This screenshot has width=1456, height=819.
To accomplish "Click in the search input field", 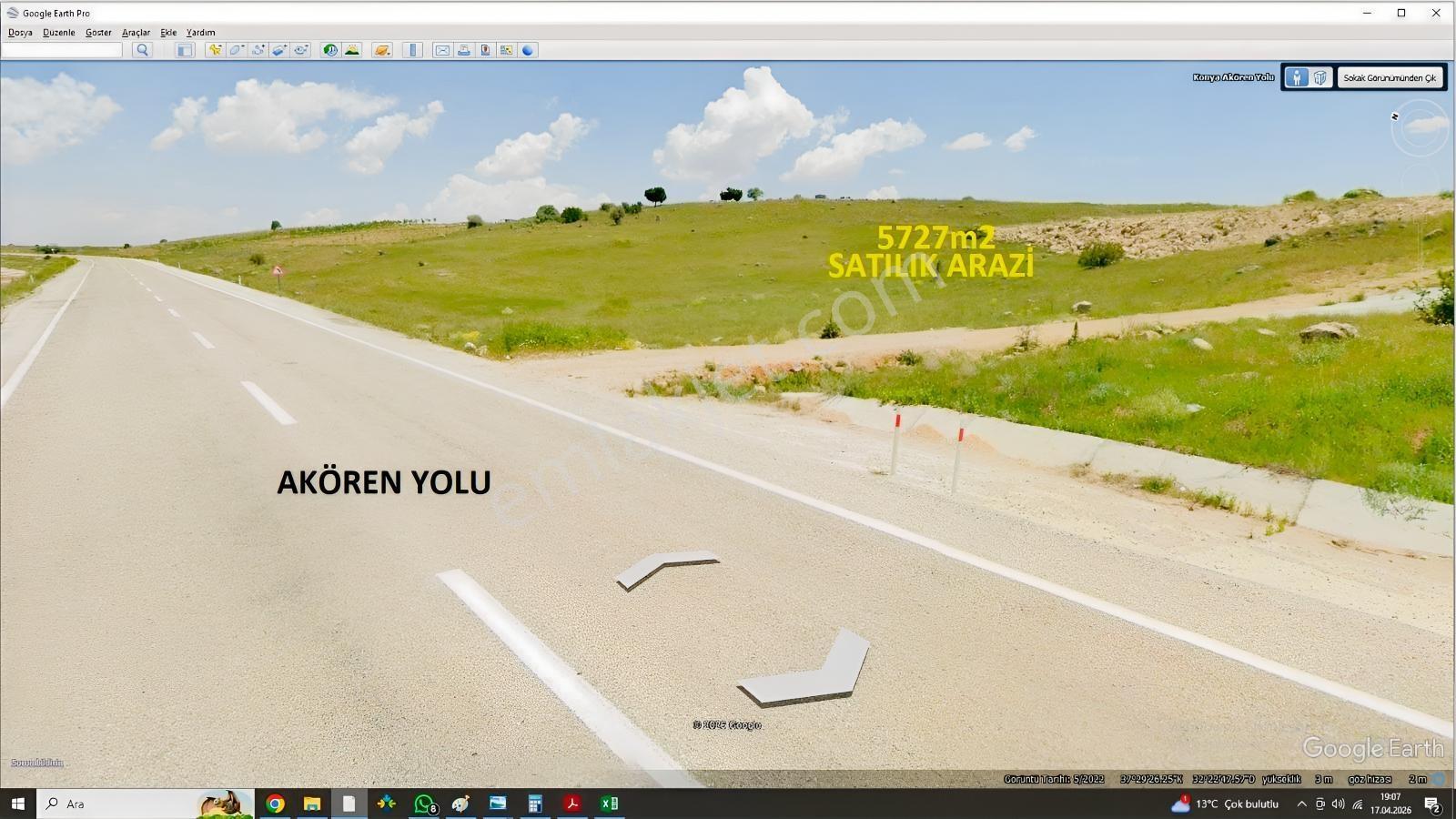I will point(62,50).
